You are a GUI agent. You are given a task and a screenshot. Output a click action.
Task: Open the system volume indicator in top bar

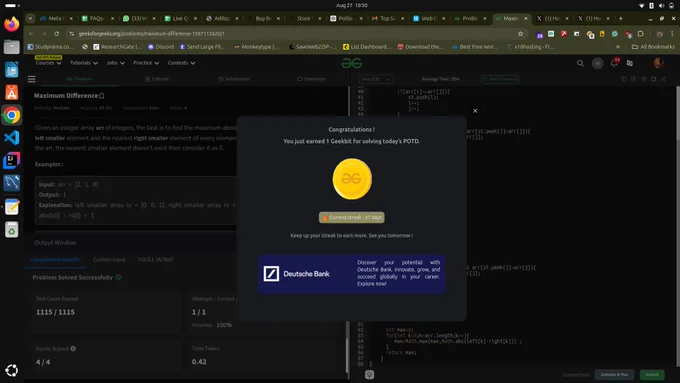point(661,5)
